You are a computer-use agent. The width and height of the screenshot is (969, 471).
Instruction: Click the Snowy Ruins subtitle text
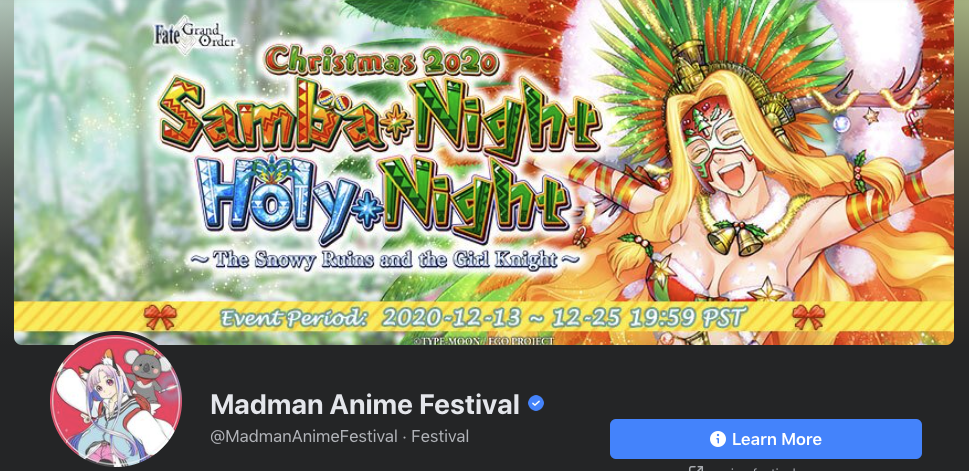coord(385,258)
